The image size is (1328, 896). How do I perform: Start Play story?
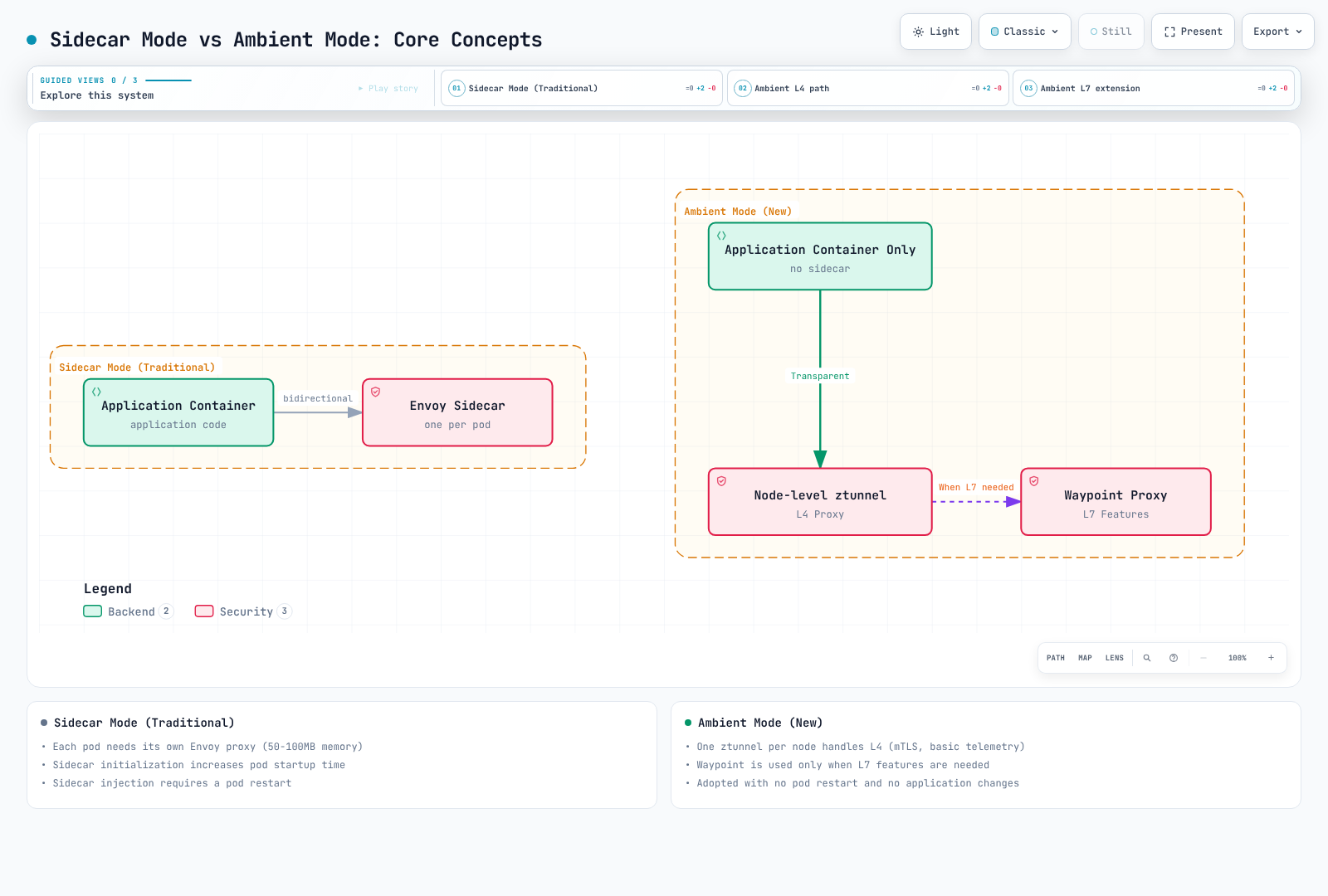point(388,88)
